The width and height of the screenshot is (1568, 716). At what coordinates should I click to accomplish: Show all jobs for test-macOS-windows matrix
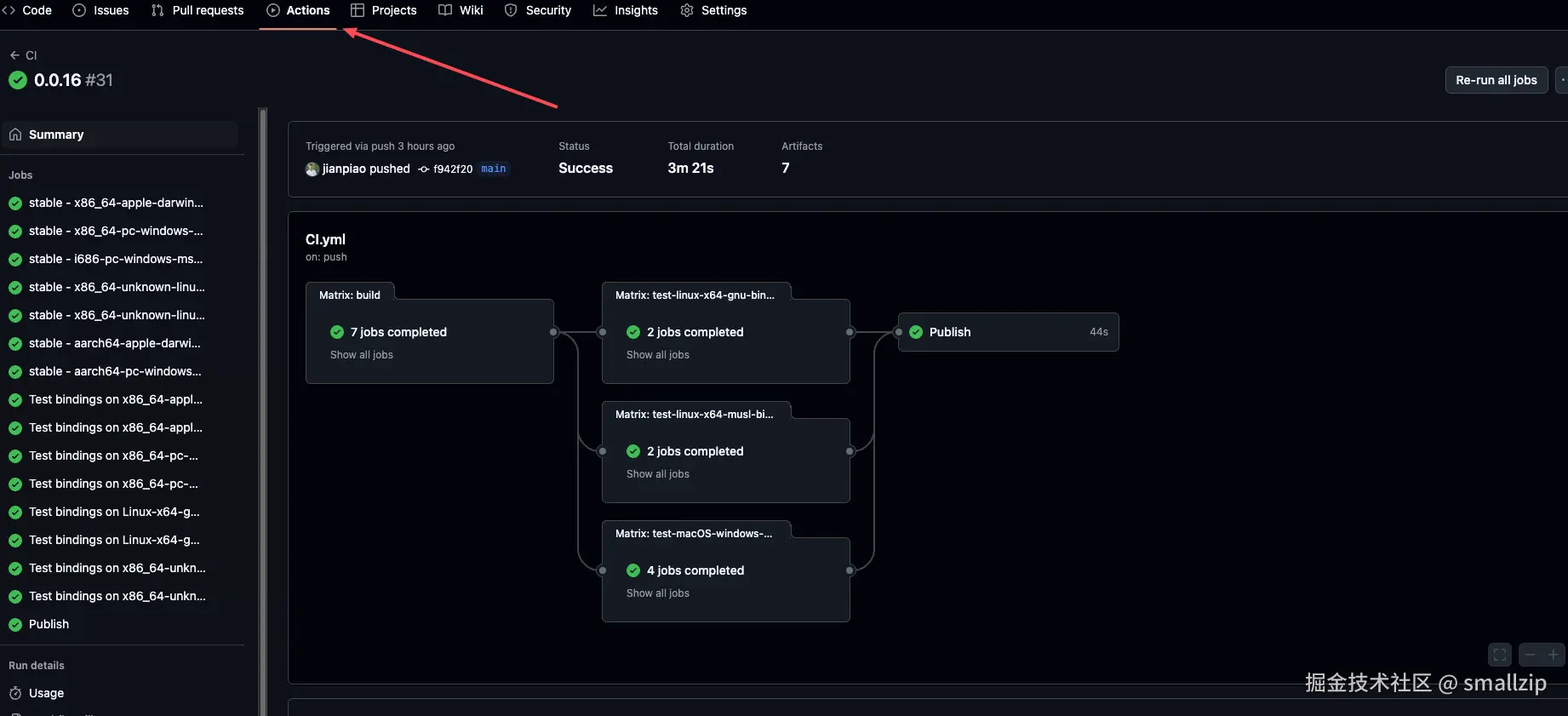pyautogui.click(x=658, y=593)
